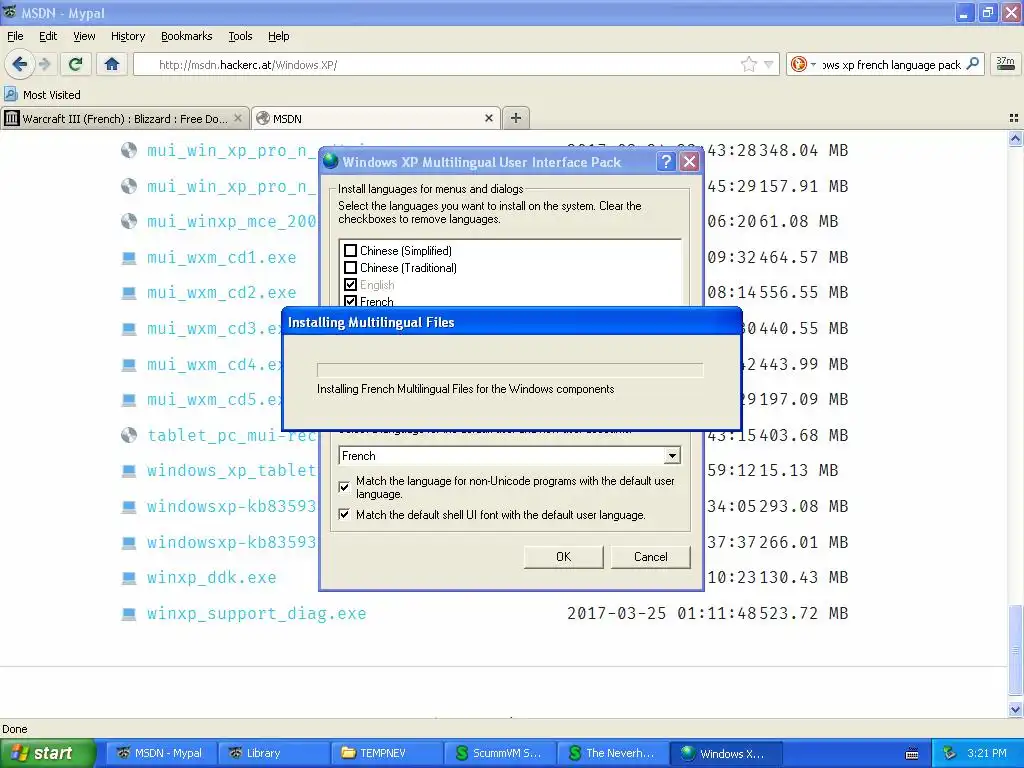The image size is (1024, 768).
Task: Click Cancel in the MUI Pack dialog
Action: (650, 557)
